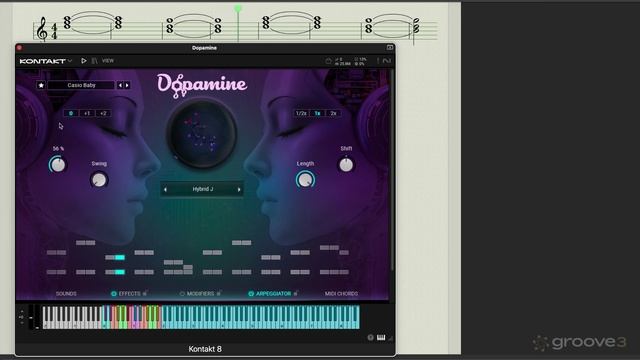
Task: Click the warning exclamation icon in header
Action: click(x=378, y=61)
